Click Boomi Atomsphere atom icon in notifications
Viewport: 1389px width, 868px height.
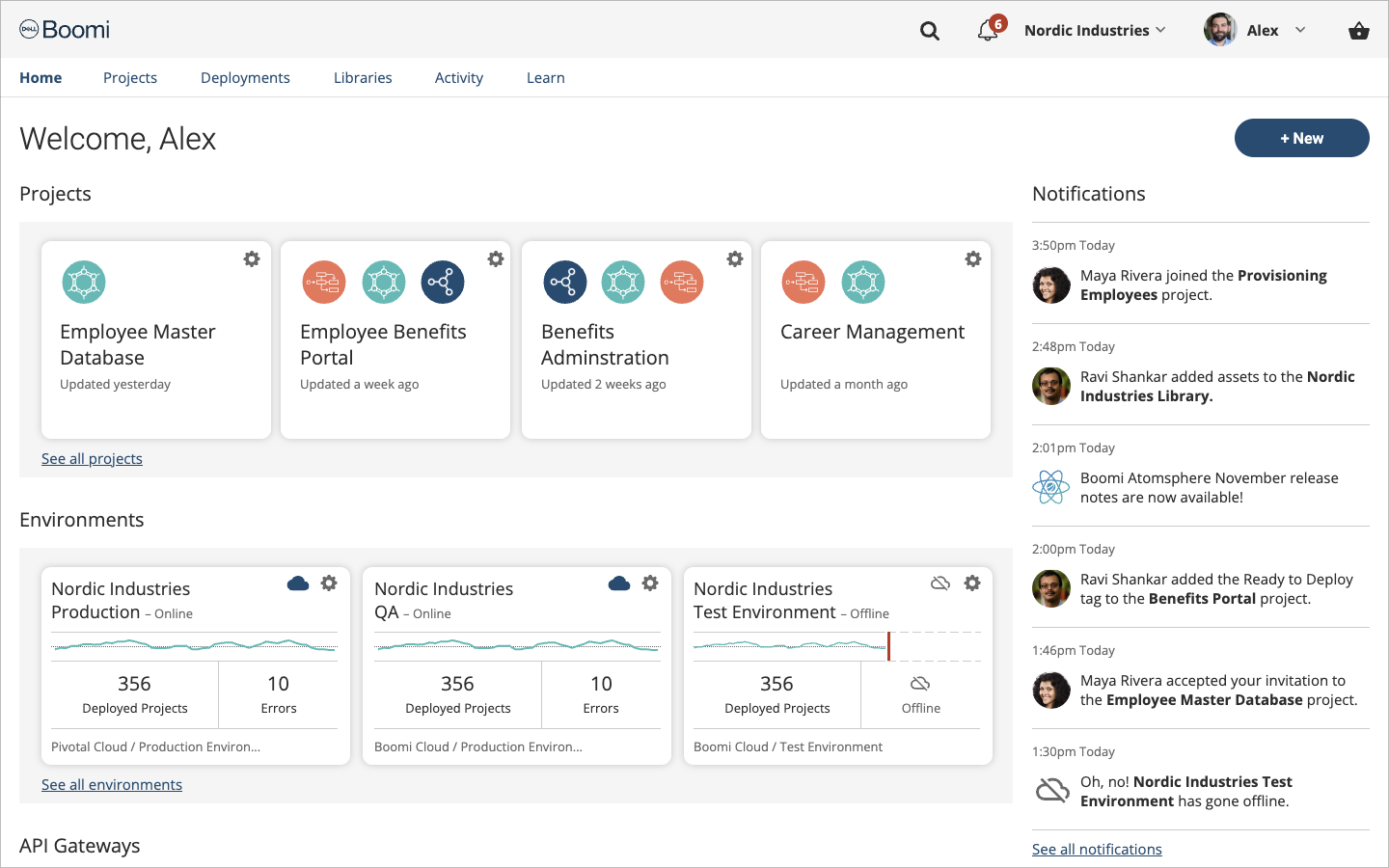(1051, 487)
